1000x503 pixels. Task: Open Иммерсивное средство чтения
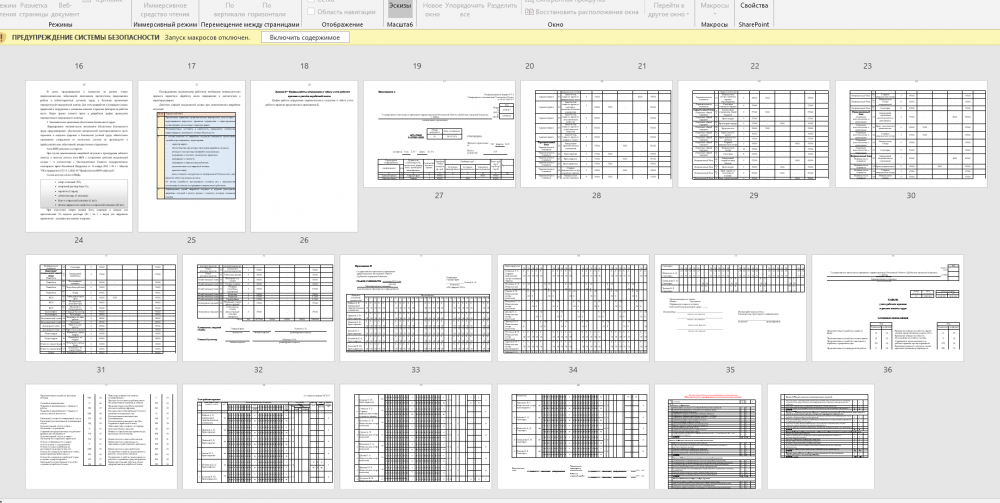165,9
